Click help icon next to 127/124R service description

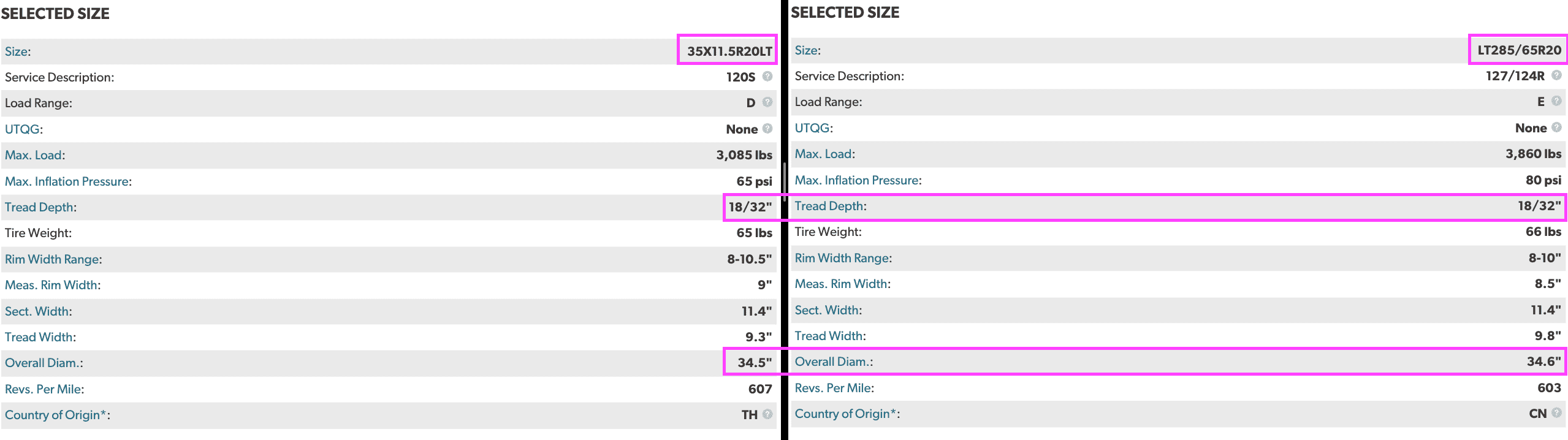(1556, 75)
